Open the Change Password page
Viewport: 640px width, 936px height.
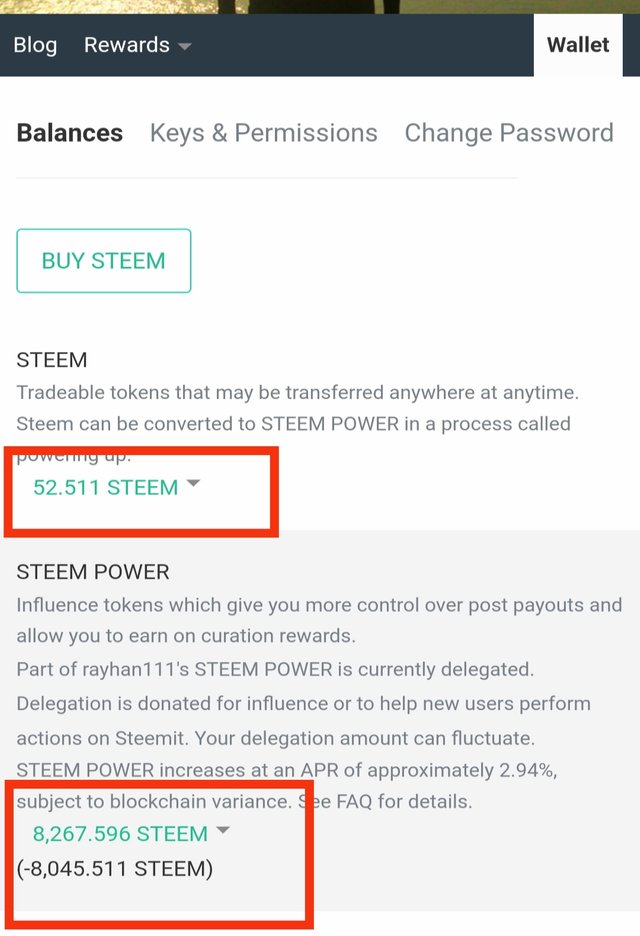509,133
